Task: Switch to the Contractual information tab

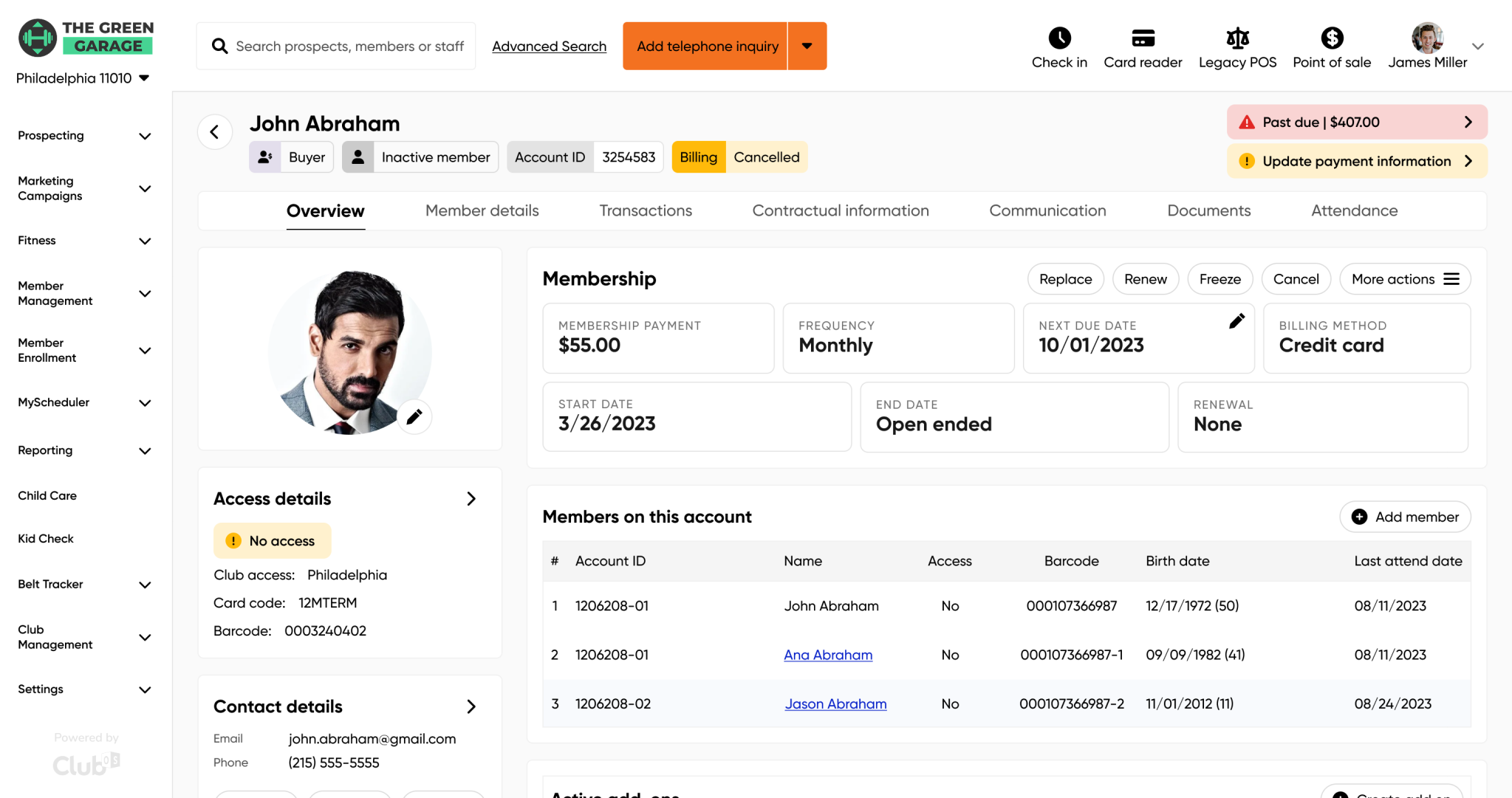Action: (x=841, y=211)
